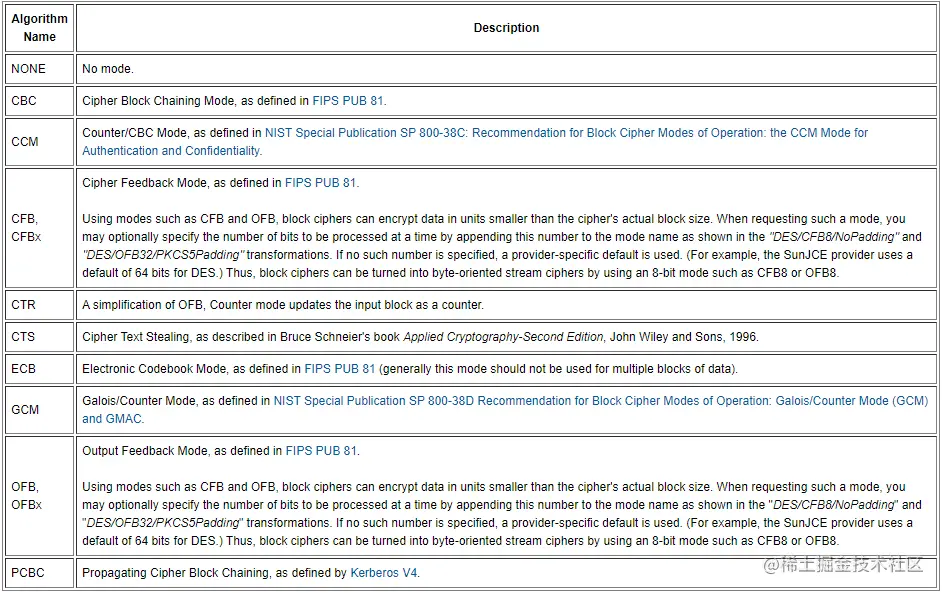Open the Kerberos V4 link
Image resolution: width=942 pixels, height=593 pixels.
click(x=384, y=573)
